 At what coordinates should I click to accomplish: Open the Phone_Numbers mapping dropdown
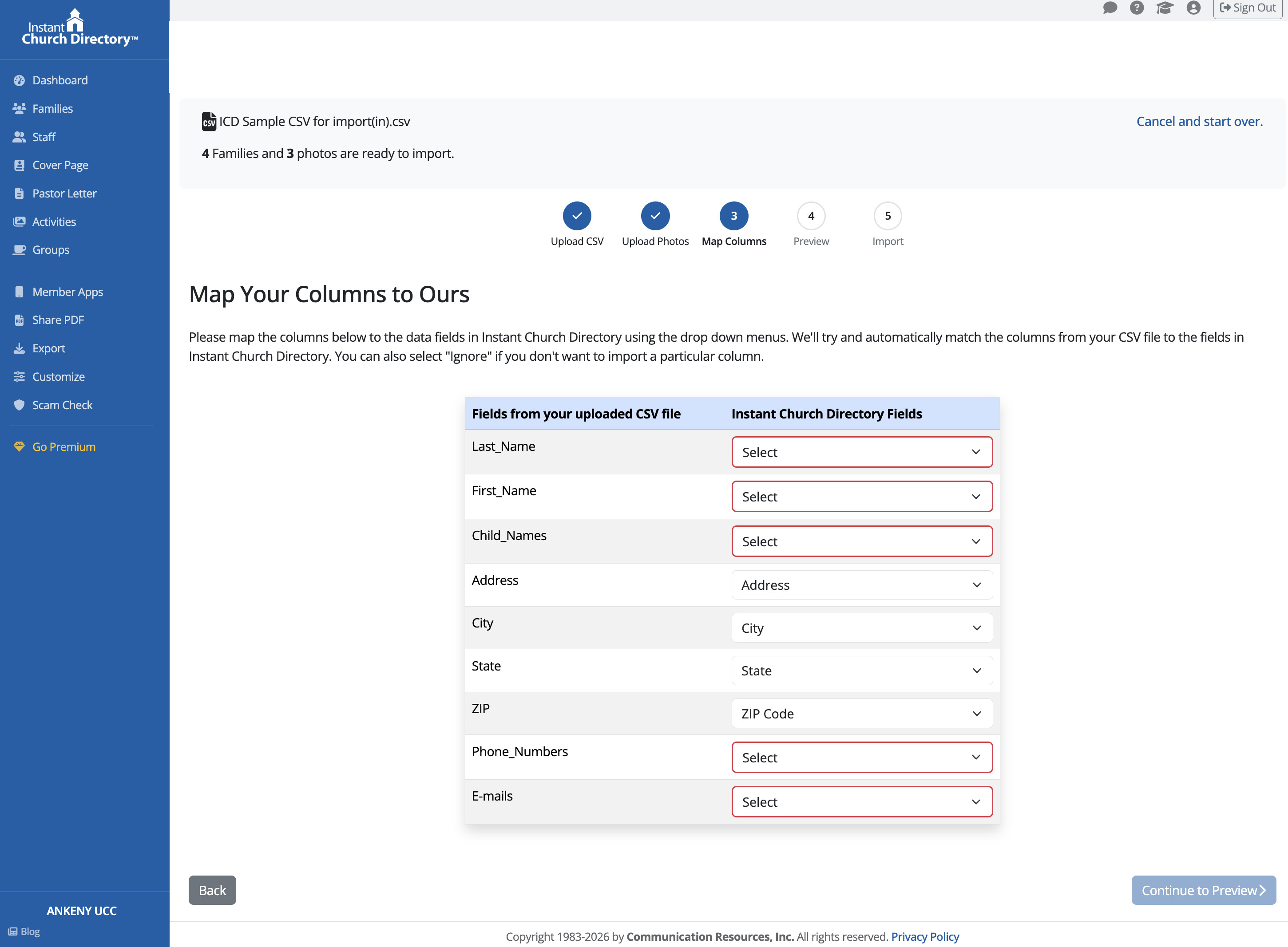click(x=861, y=757)
